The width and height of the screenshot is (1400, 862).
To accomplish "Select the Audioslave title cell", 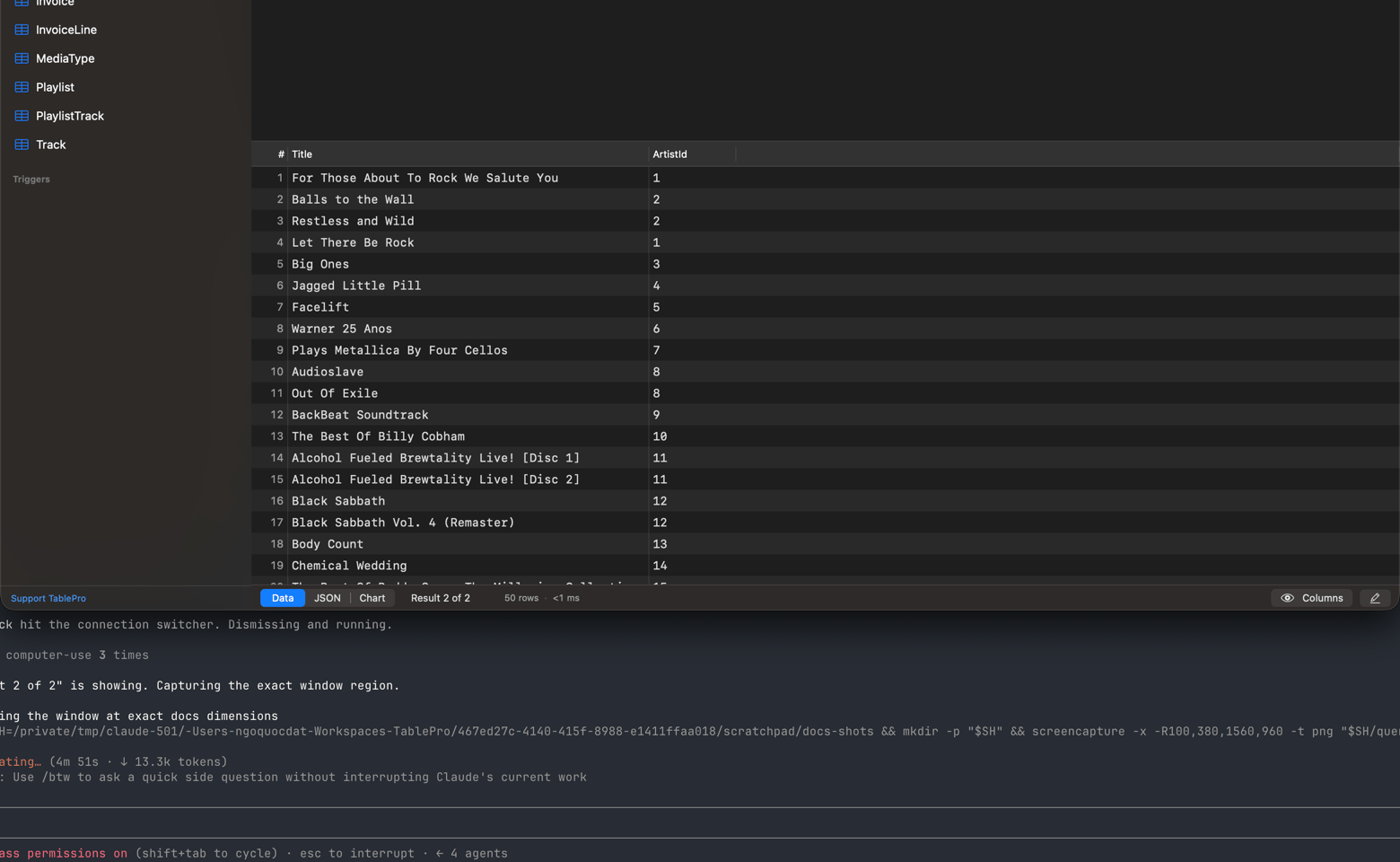I will pos(468,372).
